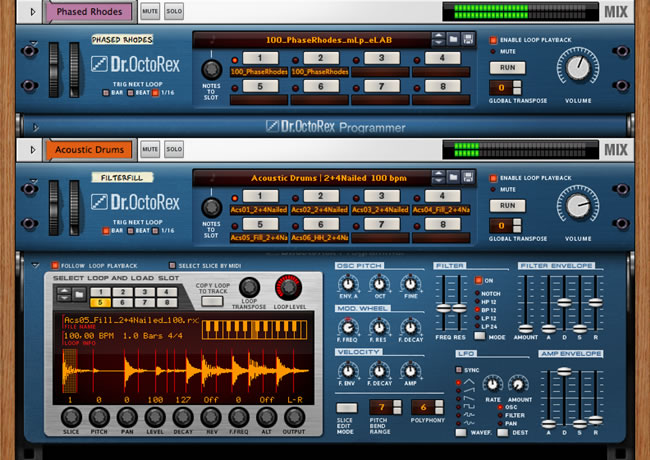The image size is (650, 460).
Task: Choose load slot 2 in Select Loop panel
Action: click(123, 292)
